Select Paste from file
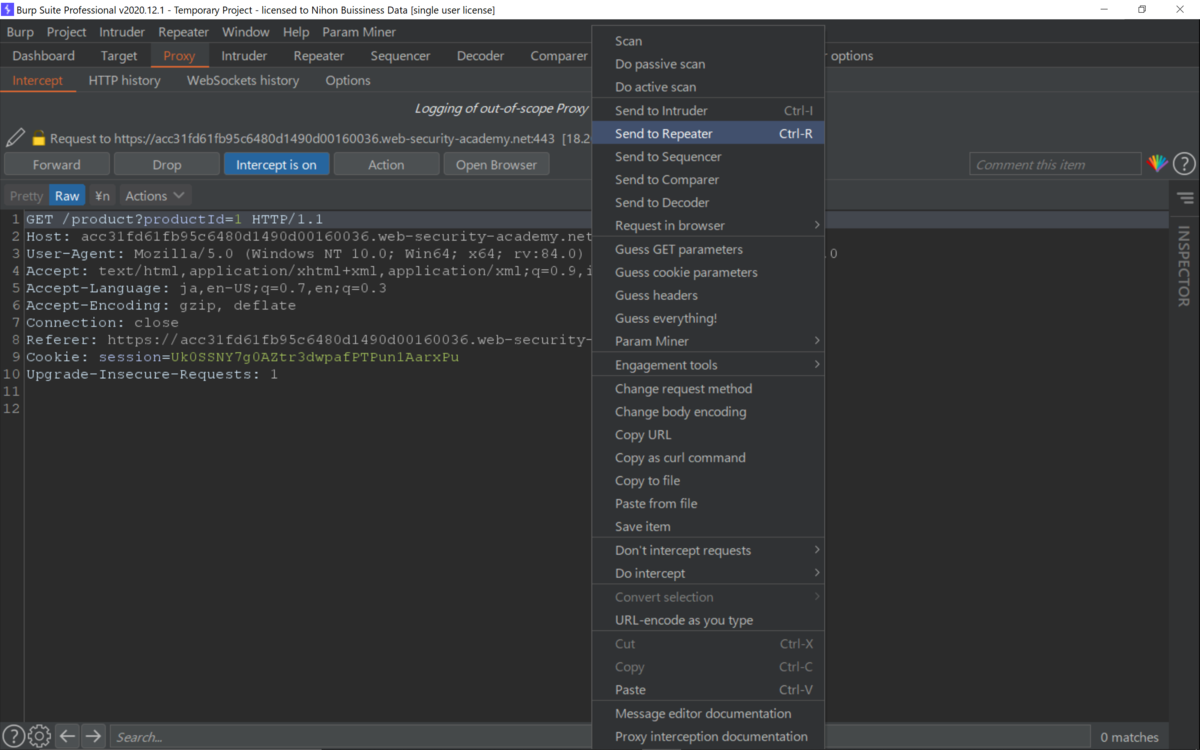This screenshot has height=750, width=1200. tap(708, 503)
